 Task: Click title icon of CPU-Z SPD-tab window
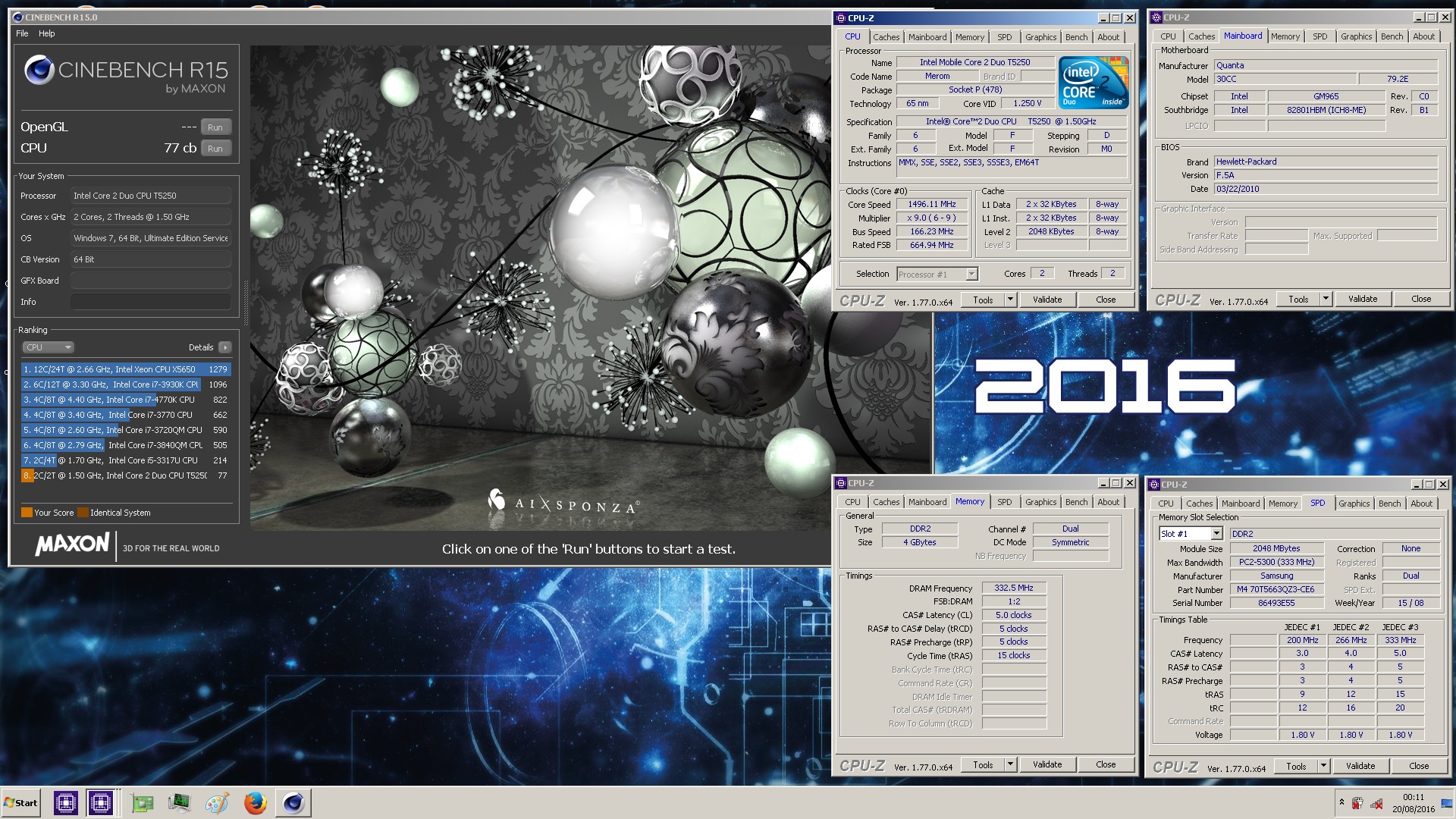(x=1155, y=484)
